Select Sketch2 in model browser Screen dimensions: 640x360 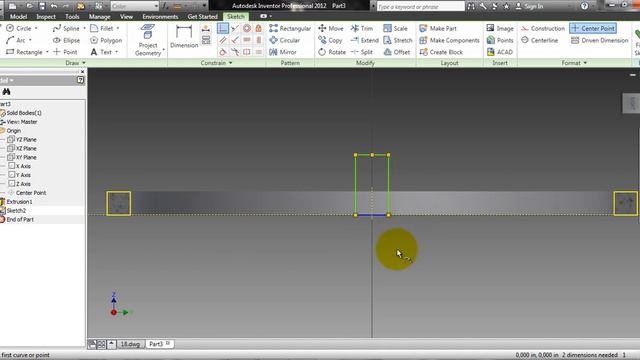pyautogui.click(x=16, y=211)
